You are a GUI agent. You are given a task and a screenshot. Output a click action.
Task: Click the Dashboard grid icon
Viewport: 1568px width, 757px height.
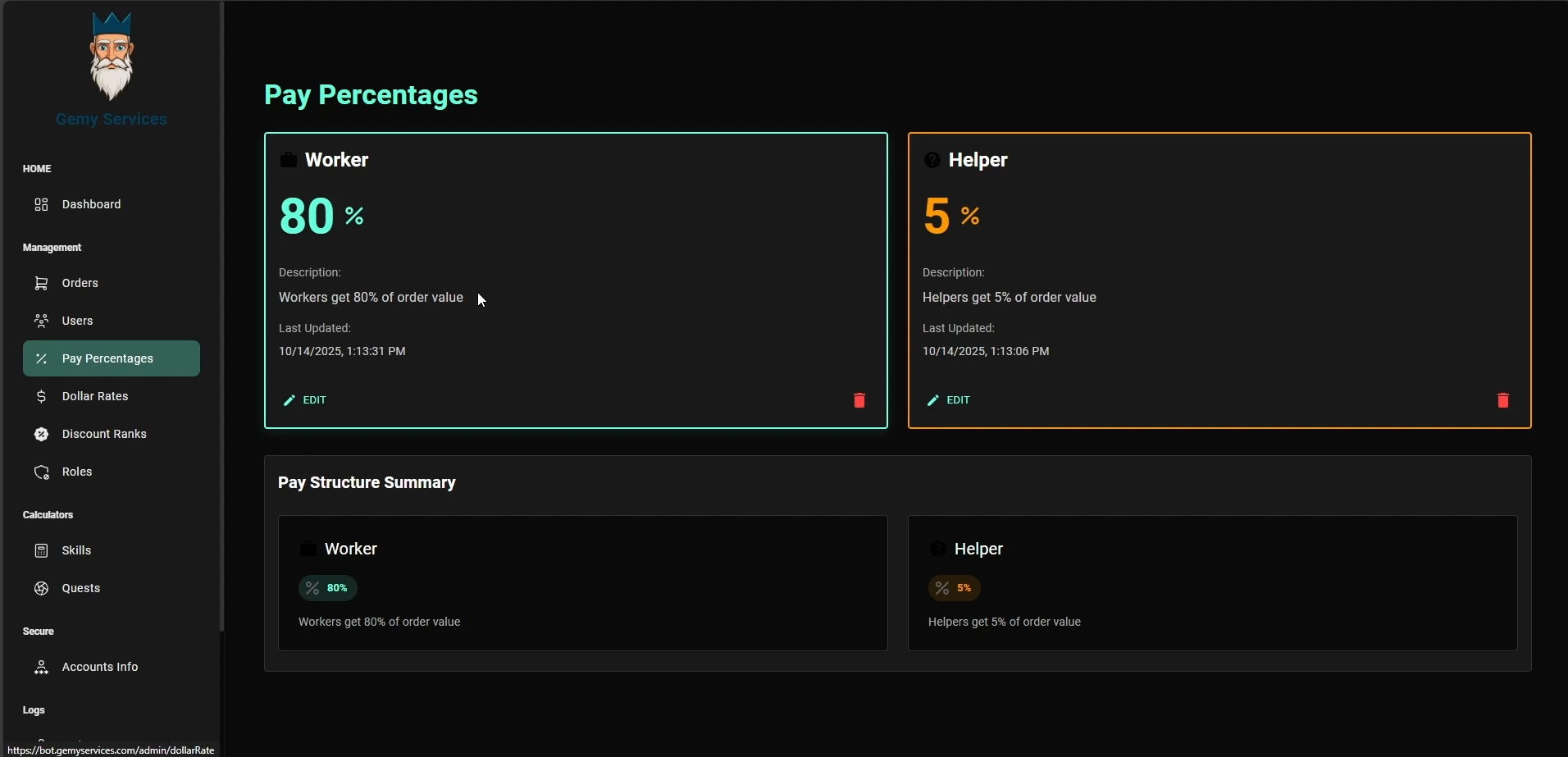41,204
